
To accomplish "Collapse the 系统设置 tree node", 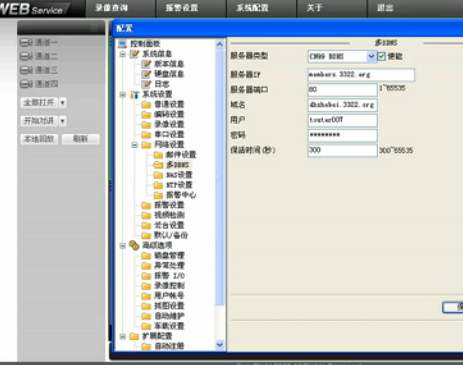I will tap(123, 95).
